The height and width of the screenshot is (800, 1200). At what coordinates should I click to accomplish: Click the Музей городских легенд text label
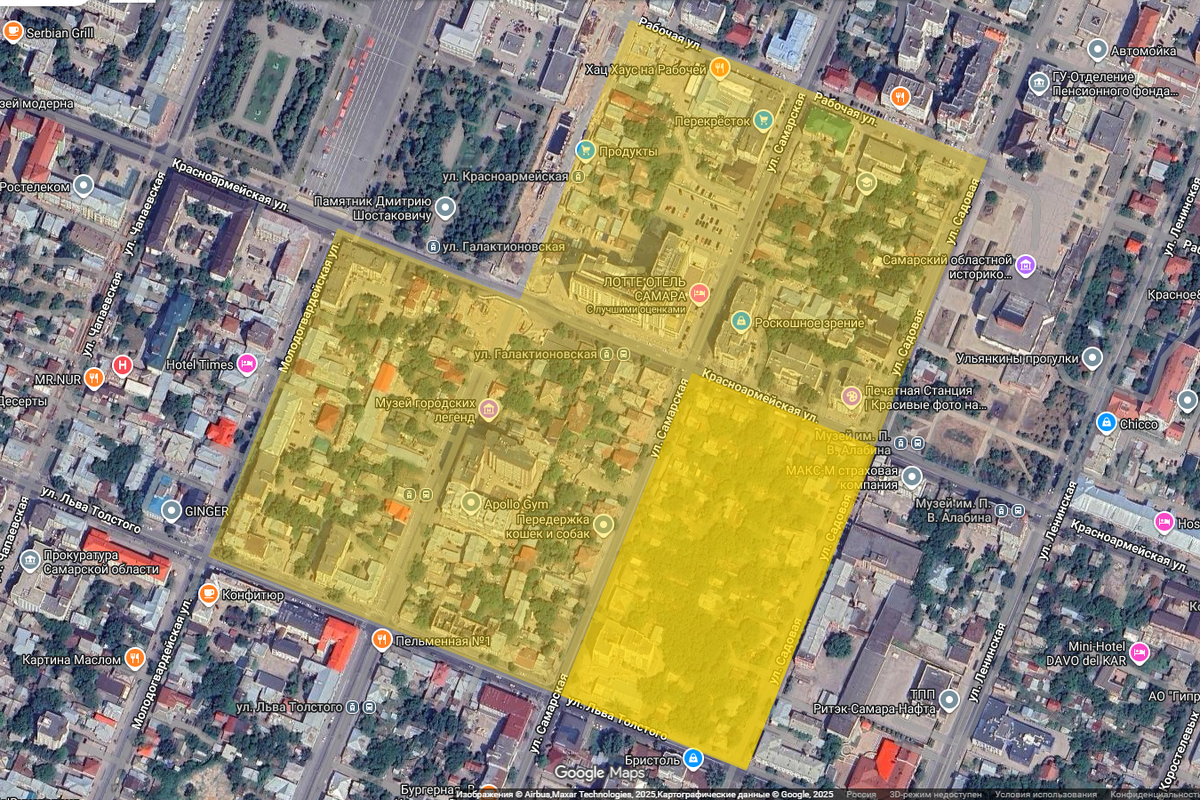(x=424, y=408)
